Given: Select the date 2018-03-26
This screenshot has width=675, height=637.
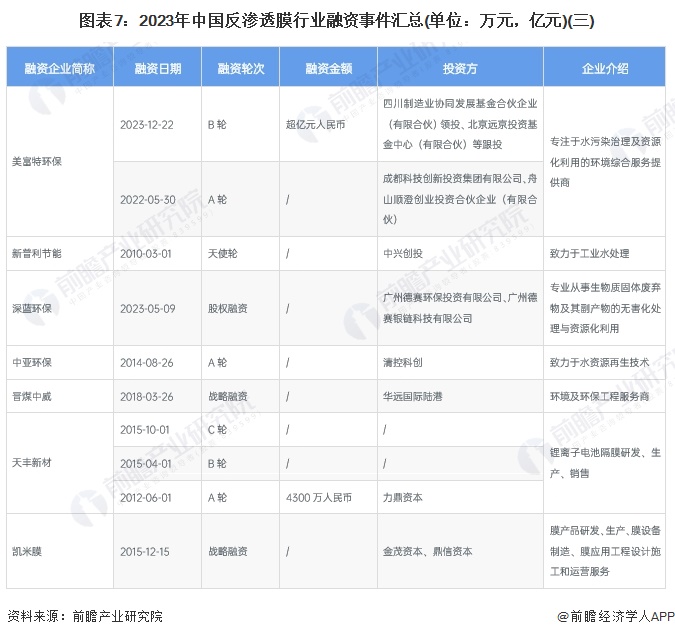Looking at the screenshot, I should coord(146,396).
